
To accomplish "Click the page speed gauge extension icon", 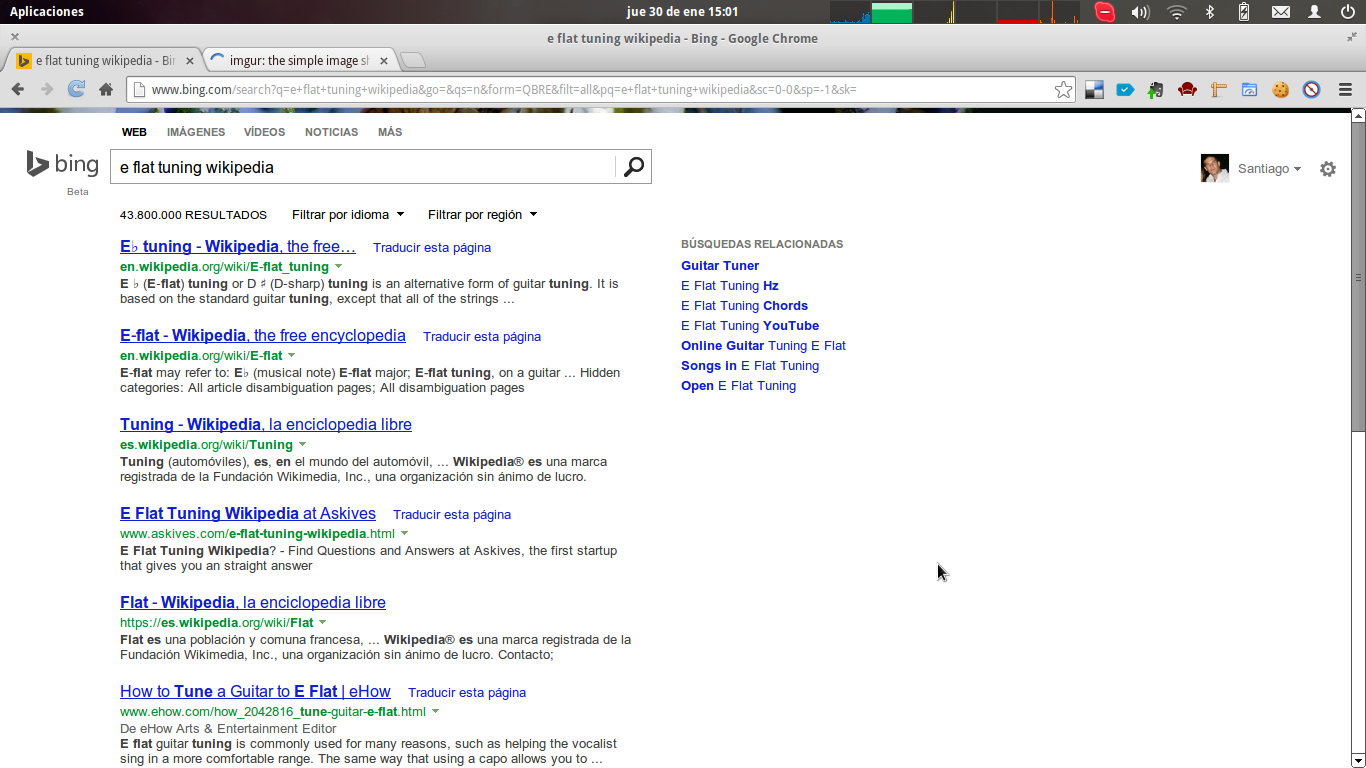I will [x=1249, y=90].
